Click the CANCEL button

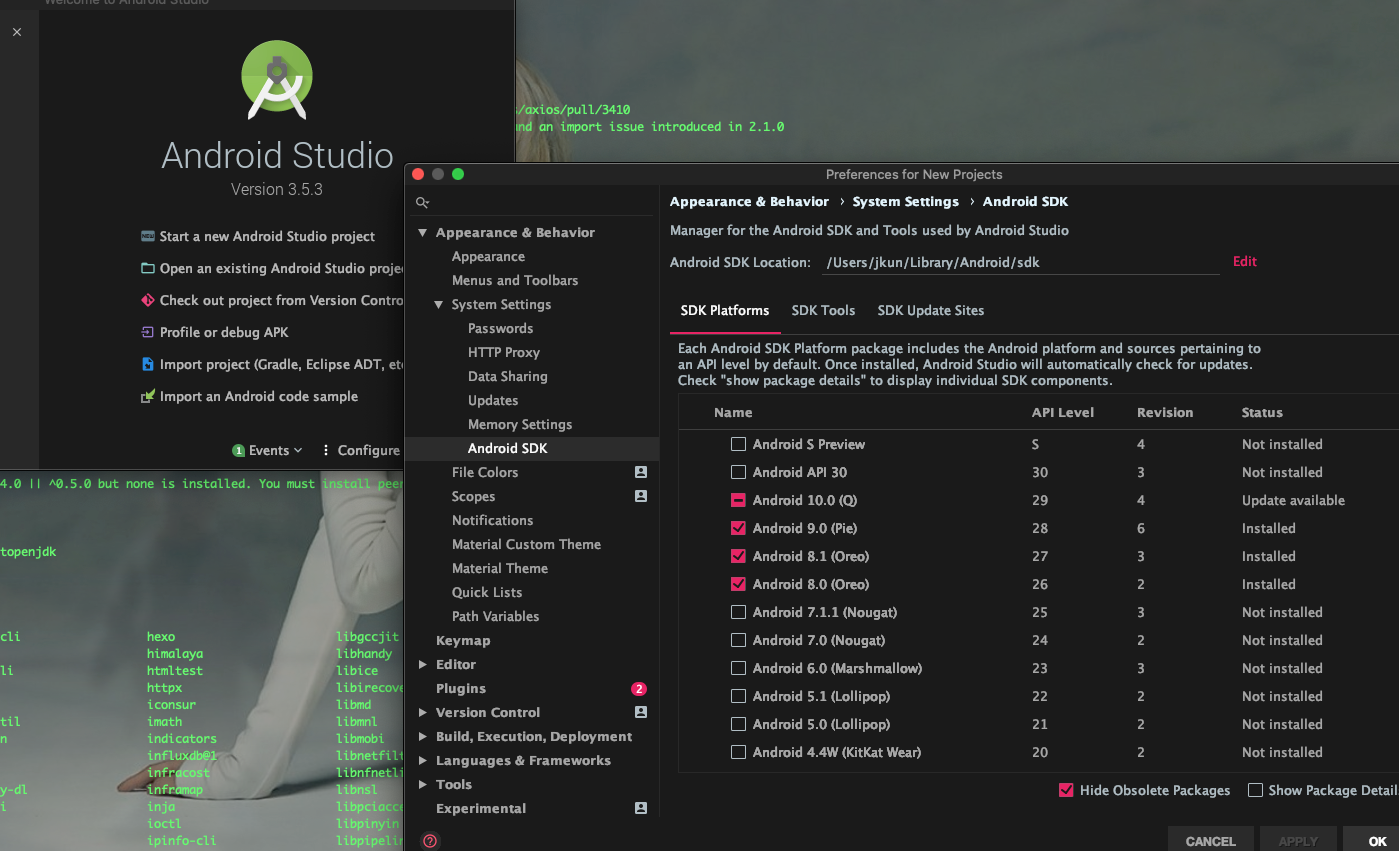click(x=1210, y=840)
